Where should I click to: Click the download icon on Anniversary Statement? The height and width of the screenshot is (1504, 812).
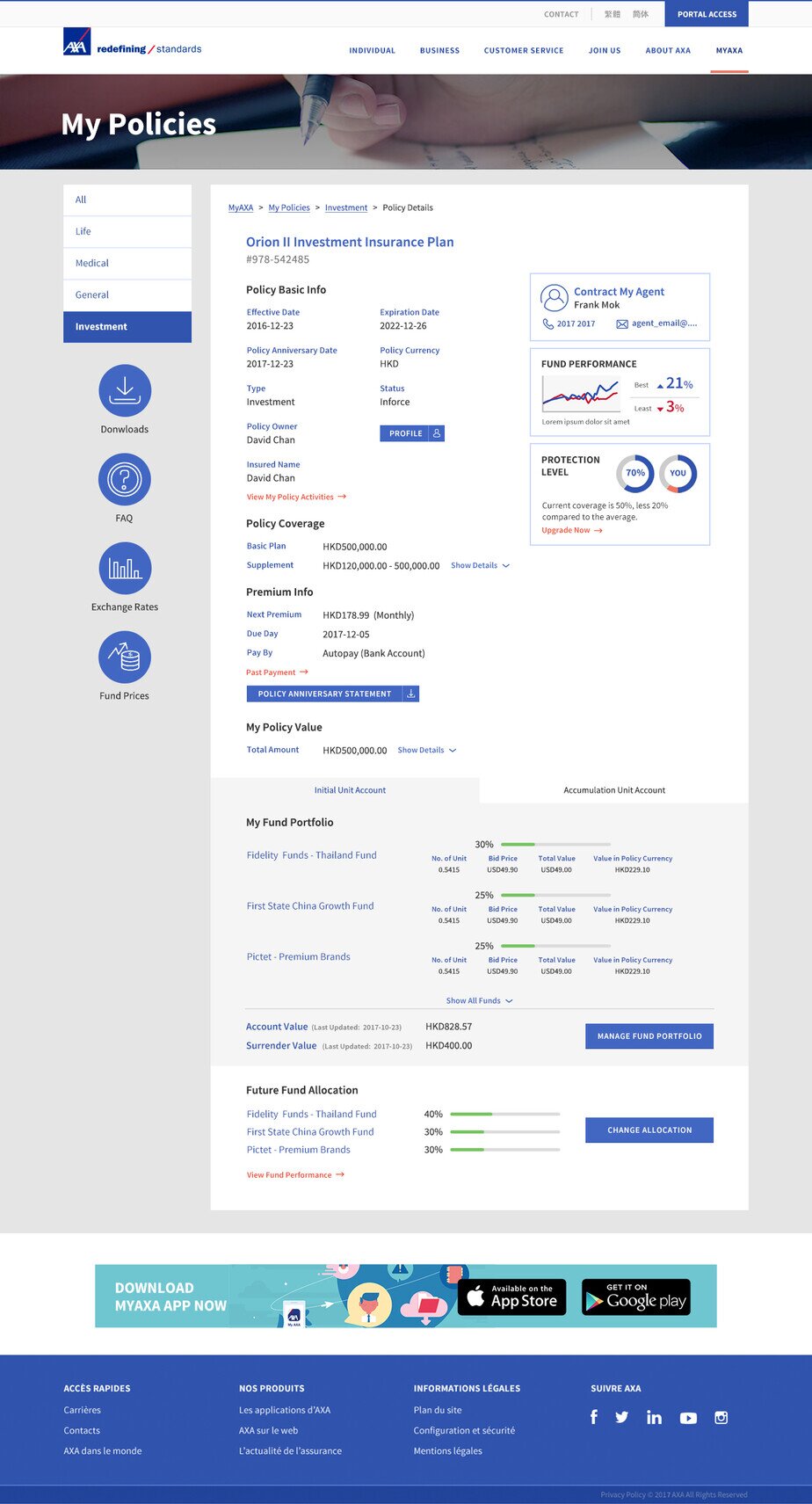coord(410,694)
